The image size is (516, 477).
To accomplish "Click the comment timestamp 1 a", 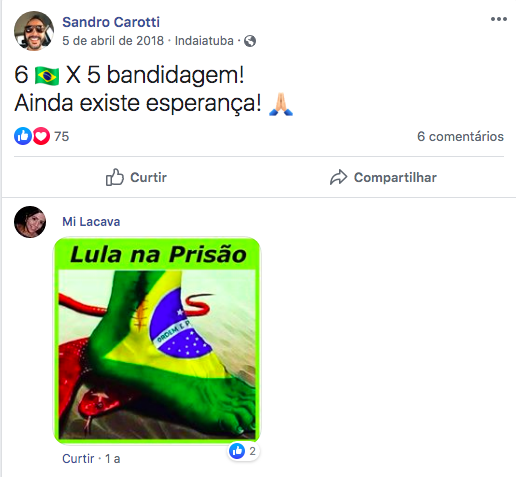I will (x=113, y=459).
